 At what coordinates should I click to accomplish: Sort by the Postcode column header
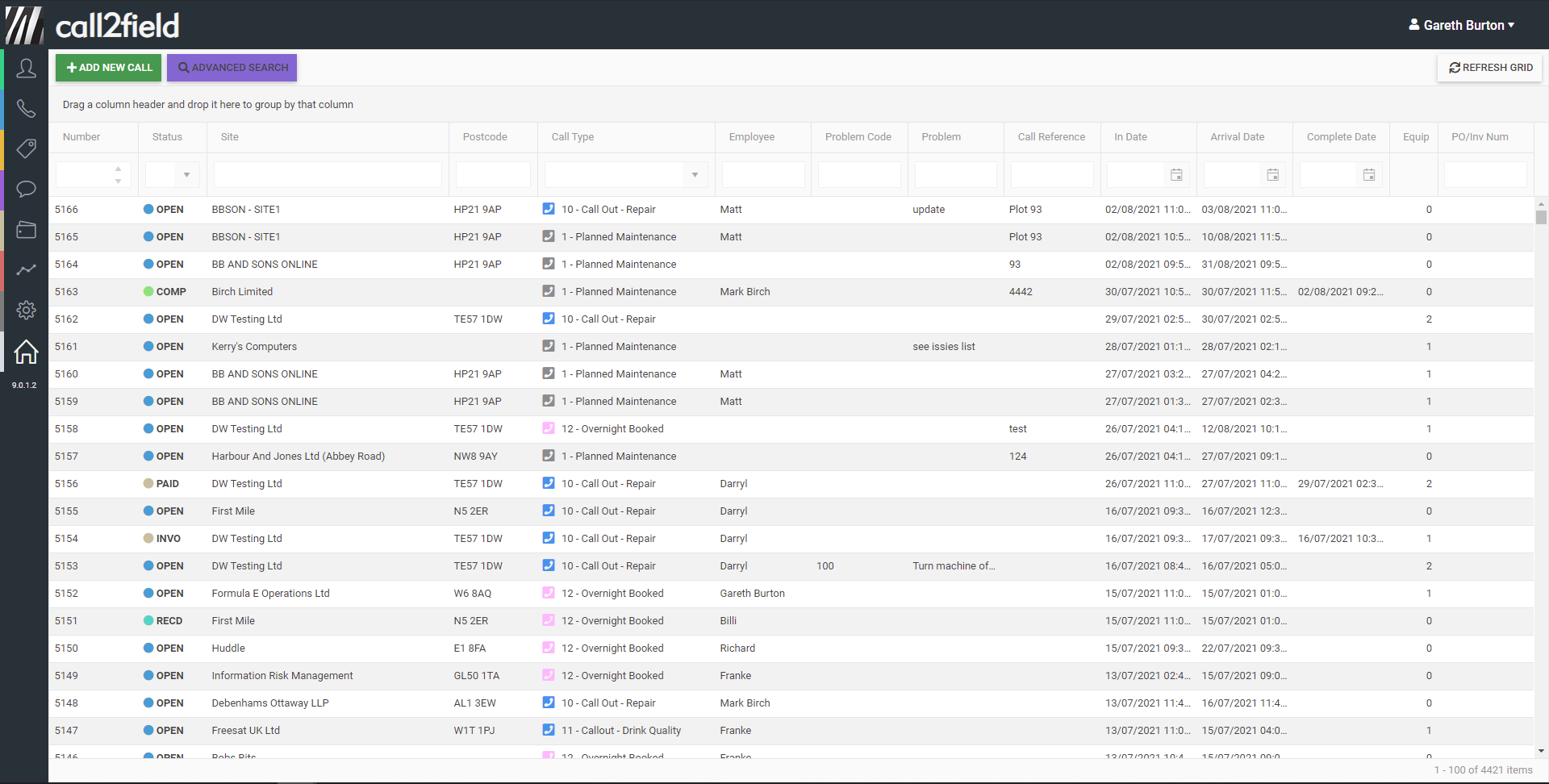(485, 137)
